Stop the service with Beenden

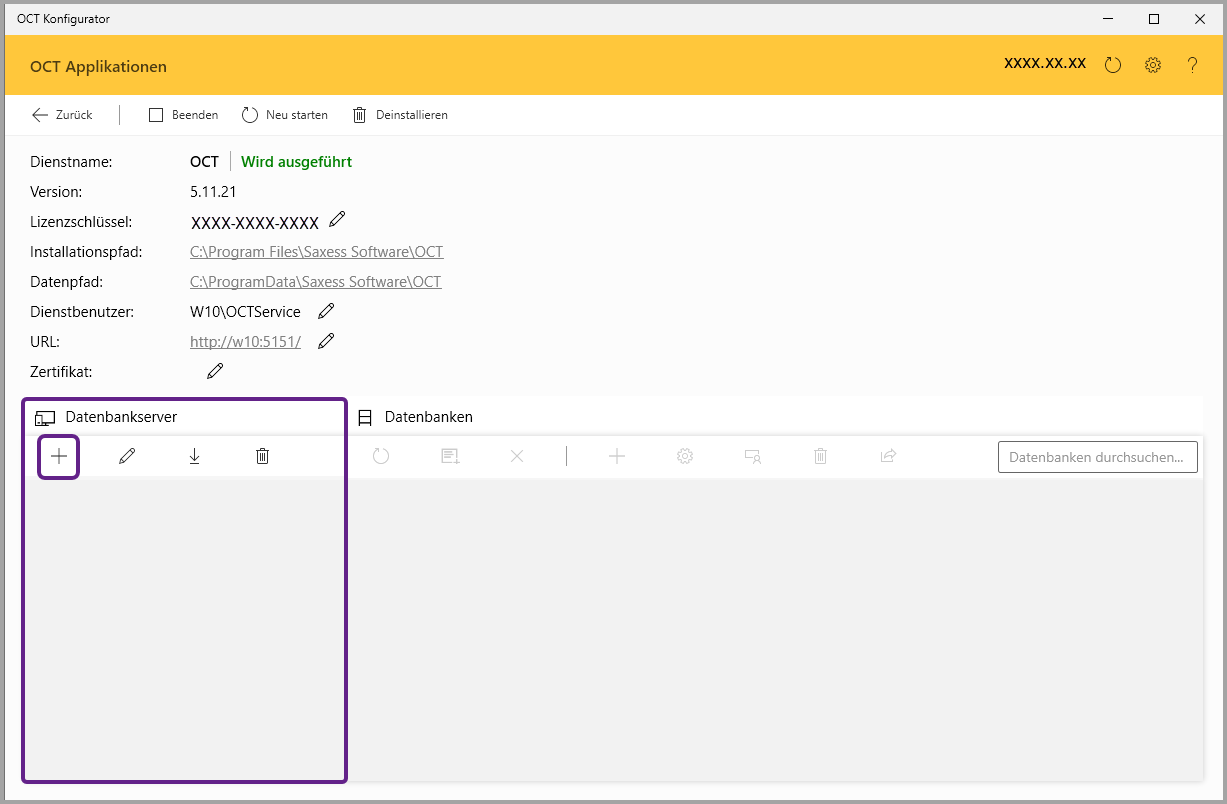(184, 115)
